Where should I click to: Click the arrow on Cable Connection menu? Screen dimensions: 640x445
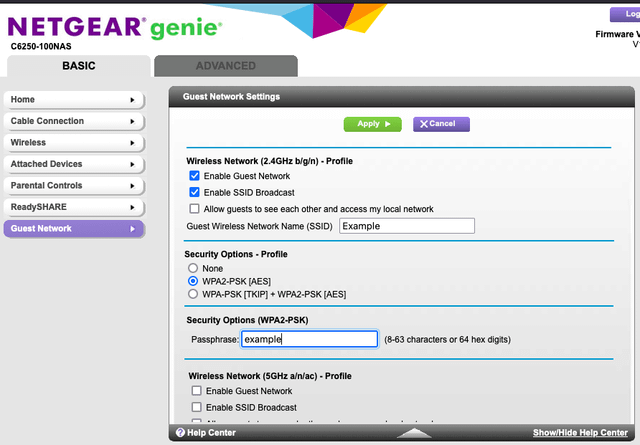click(132, 121)
